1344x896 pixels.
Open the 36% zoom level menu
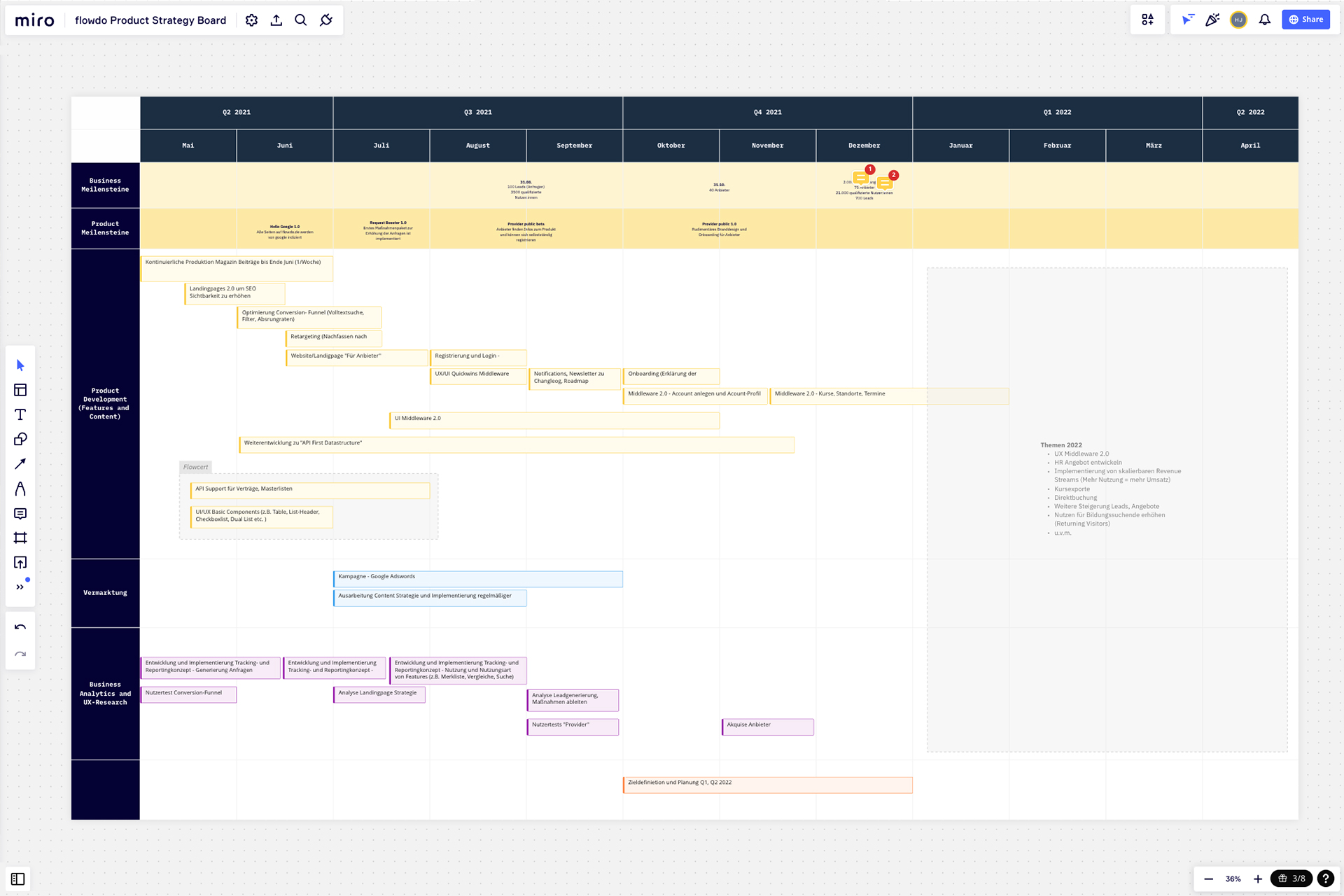[x=1233, y=879]
